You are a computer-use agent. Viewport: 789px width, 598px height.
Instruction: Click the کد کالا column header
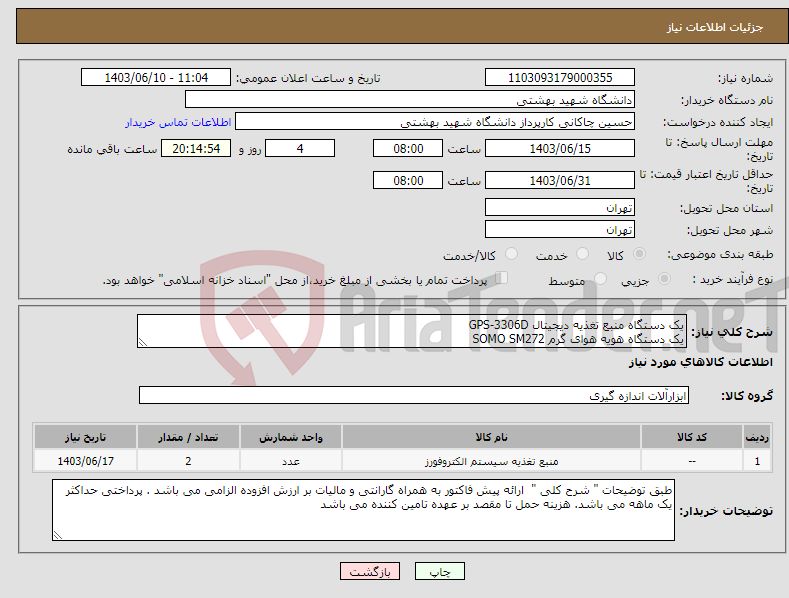(692, 437)
